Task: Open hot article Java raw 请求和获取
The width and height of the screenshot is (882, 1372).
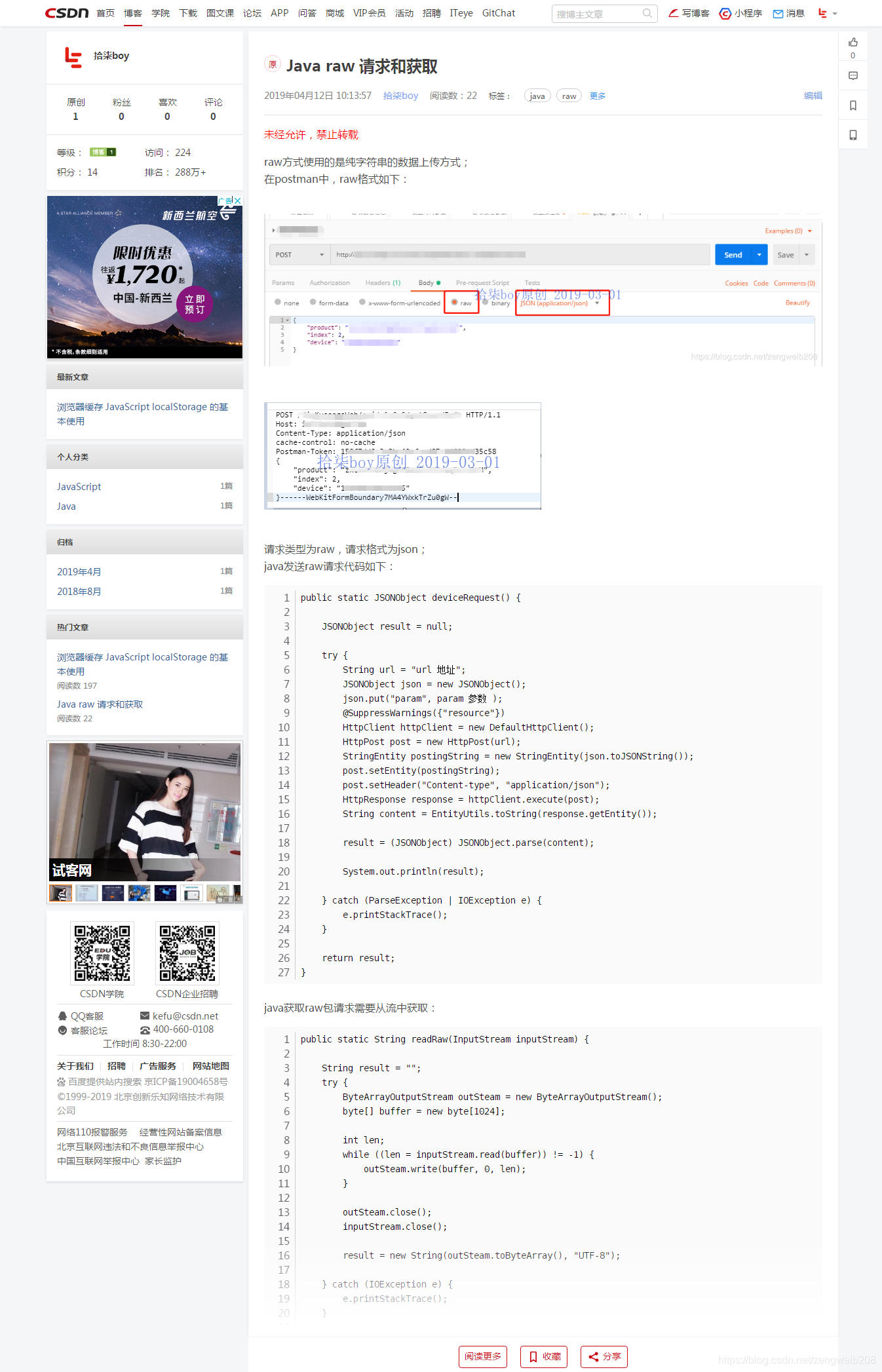Action: 100,704
